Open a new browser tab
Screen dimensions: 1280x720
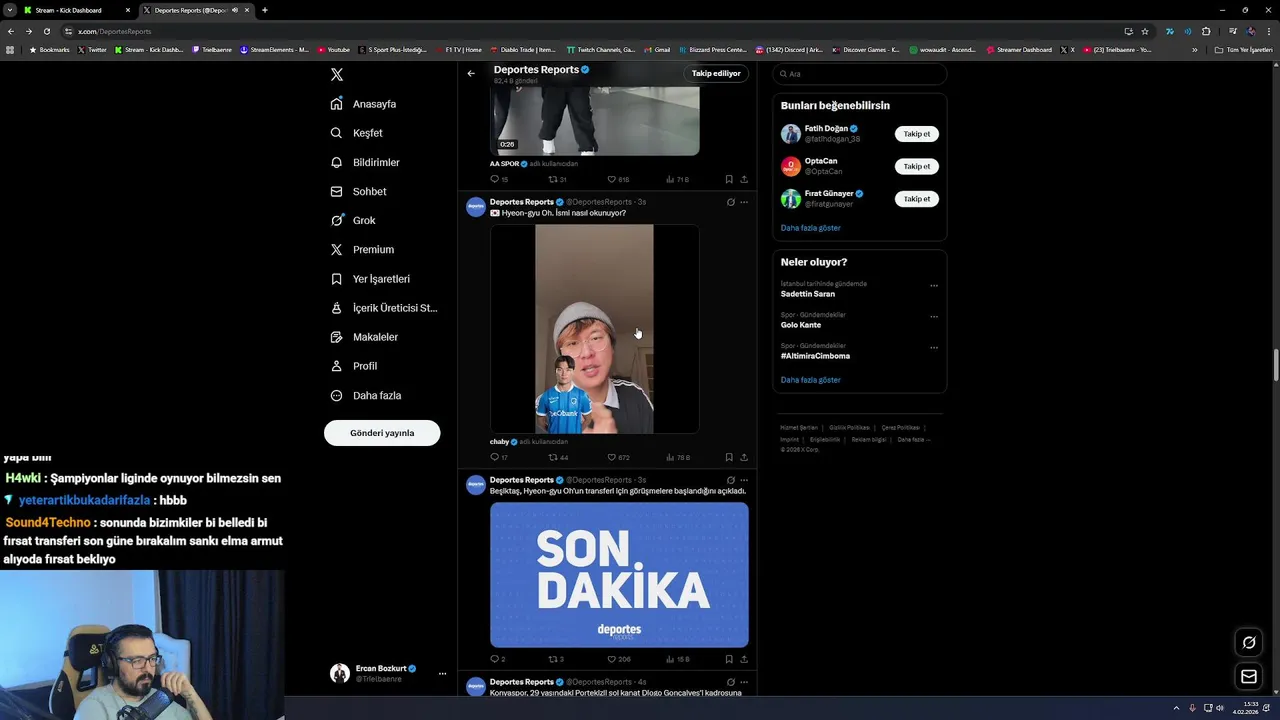264,10
